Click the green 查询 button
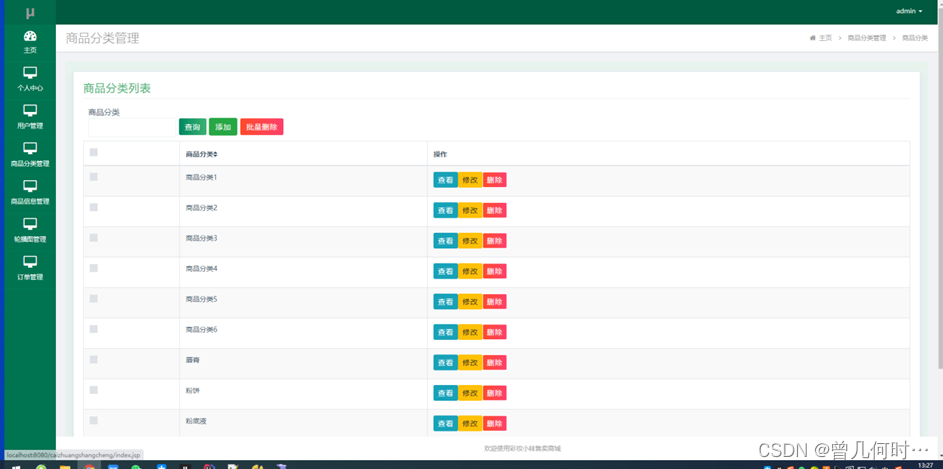 click(x=192, y=127)
